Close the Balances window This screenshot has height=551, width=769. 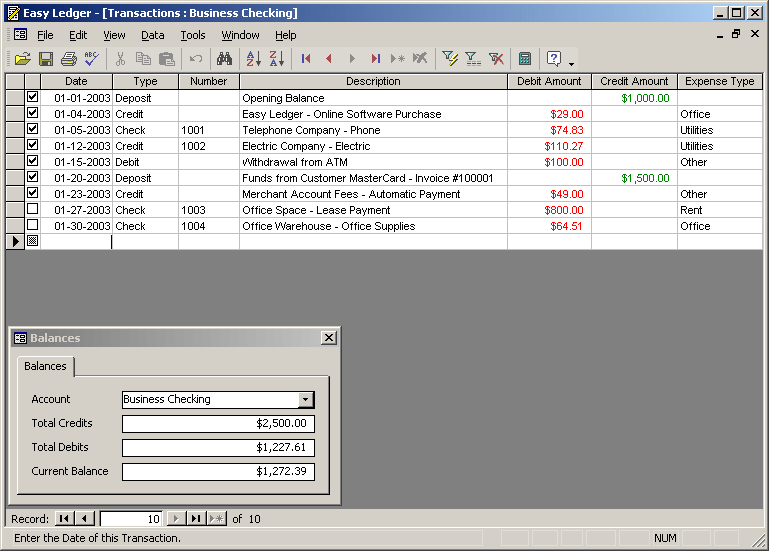[x=329, y=338]
